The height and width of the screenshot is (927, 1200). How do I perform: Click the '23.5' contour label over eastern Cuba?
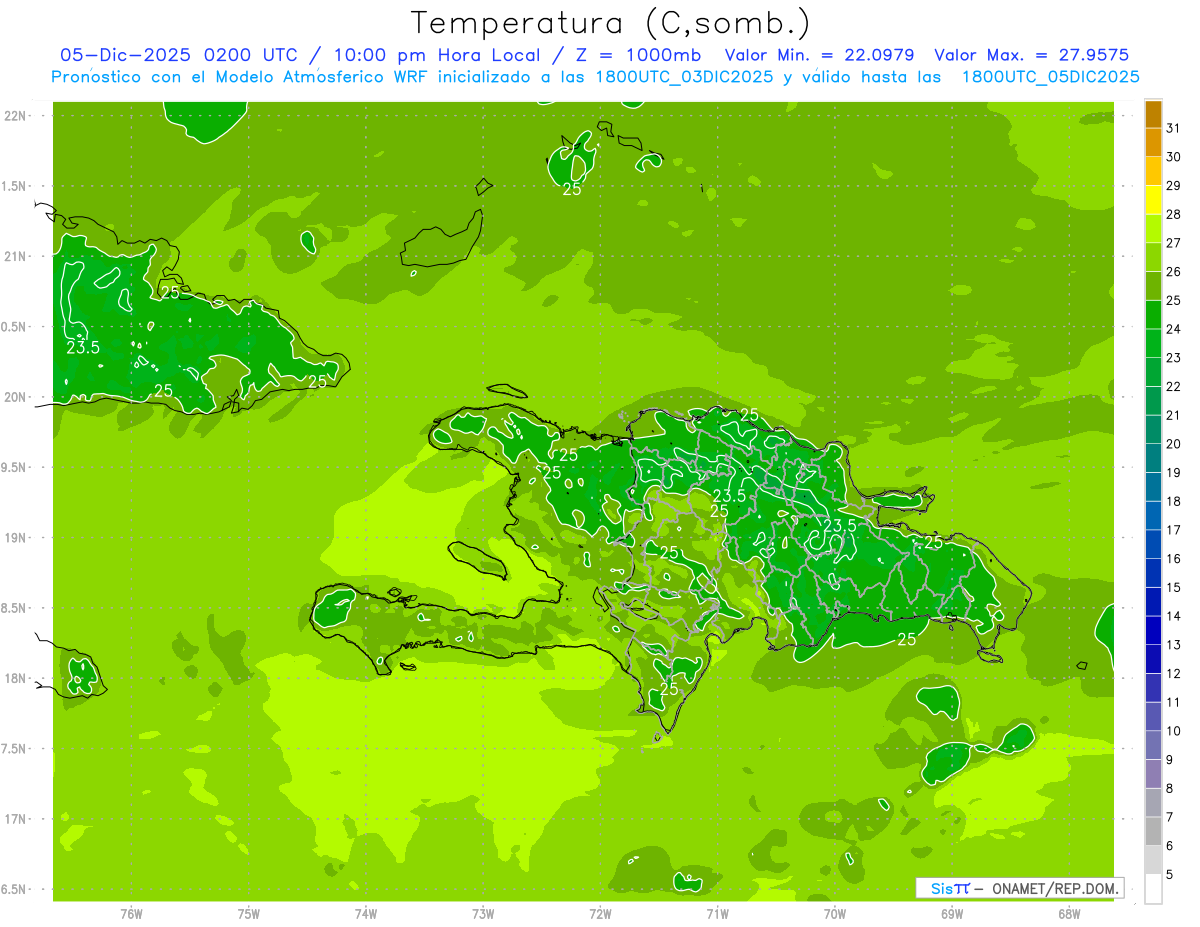pos(83,348)
